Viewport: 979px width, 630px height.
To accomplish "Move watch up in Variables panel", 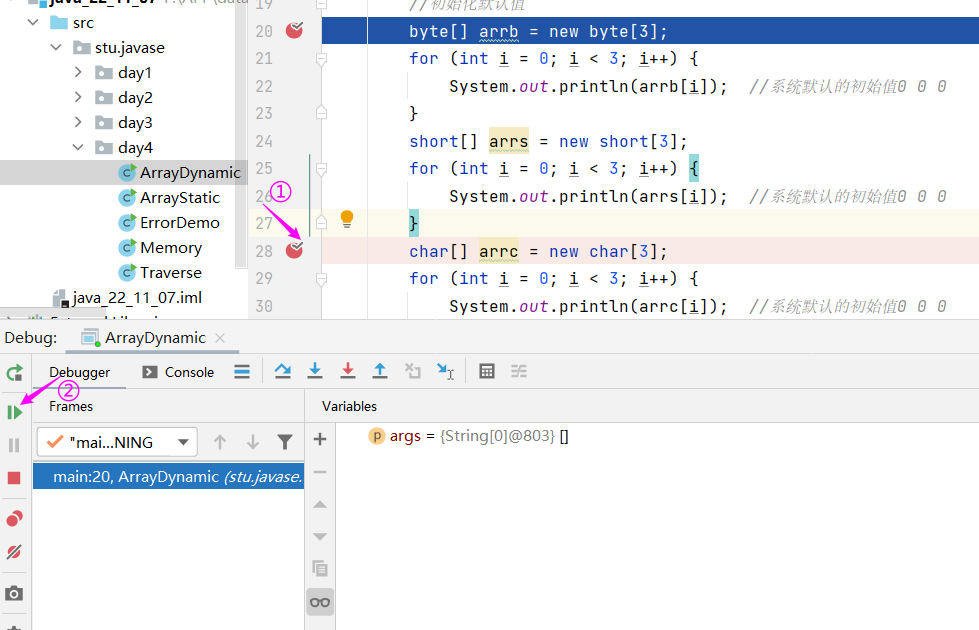I will [320, 504].
